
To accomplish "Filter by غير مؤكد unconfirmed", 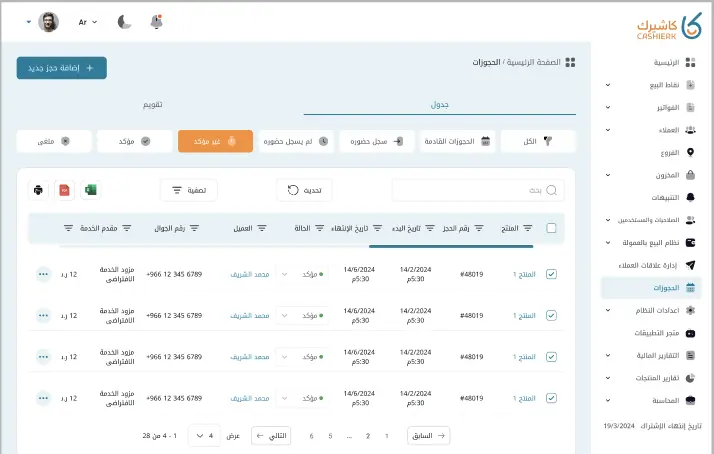I will (215, 141).
